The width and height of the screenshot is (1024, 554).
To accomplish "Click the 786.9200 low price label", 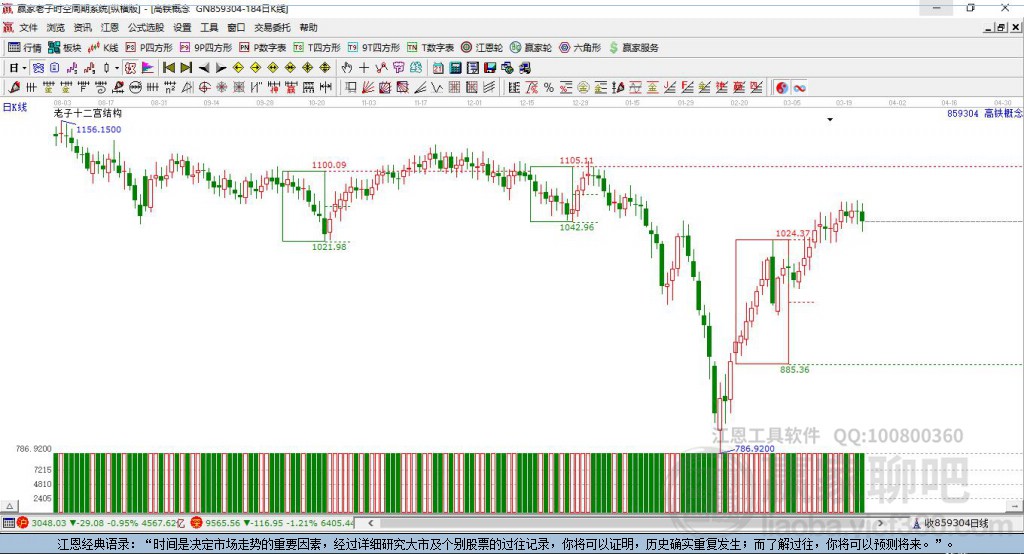I will click(x=754, y=449).
